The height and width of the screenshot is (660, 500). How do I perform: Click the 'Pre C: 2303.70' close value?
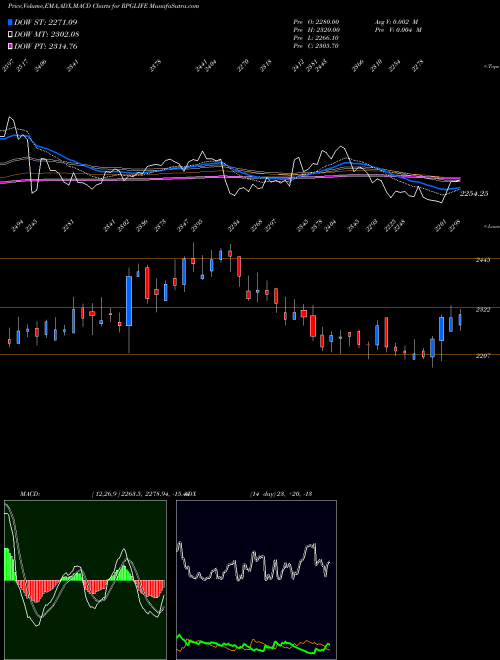316,46
